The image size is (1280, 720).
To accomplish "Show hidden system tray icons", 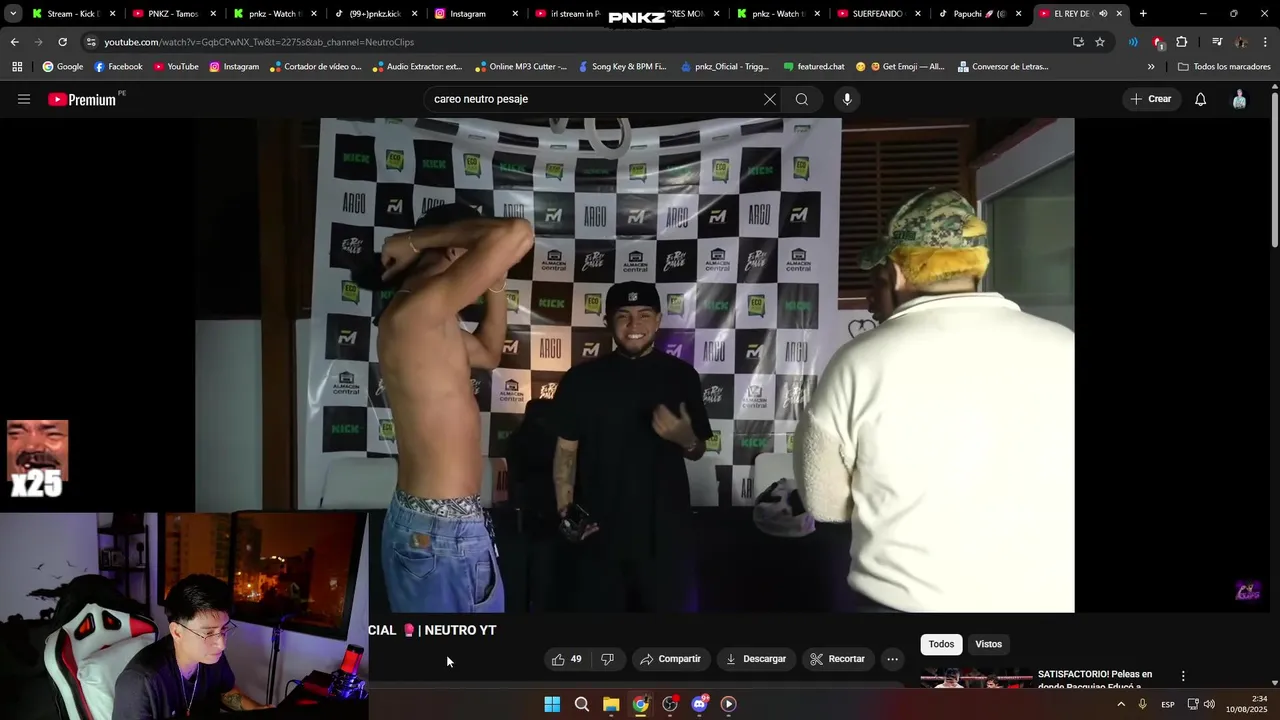I will pos(1120,704).
